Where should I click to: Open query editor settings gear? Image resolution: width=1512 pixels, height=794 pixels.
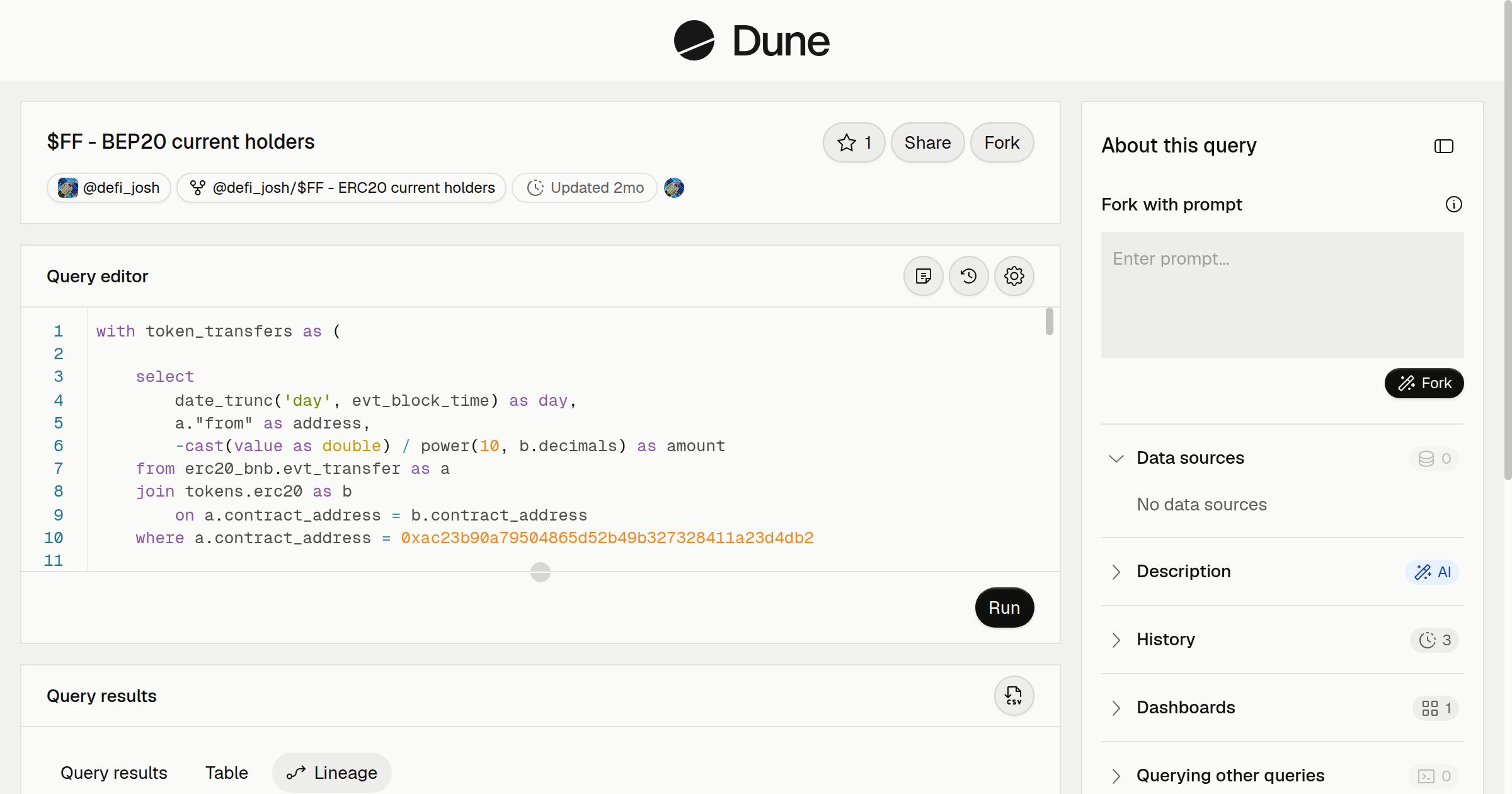tap(1014, 276)
